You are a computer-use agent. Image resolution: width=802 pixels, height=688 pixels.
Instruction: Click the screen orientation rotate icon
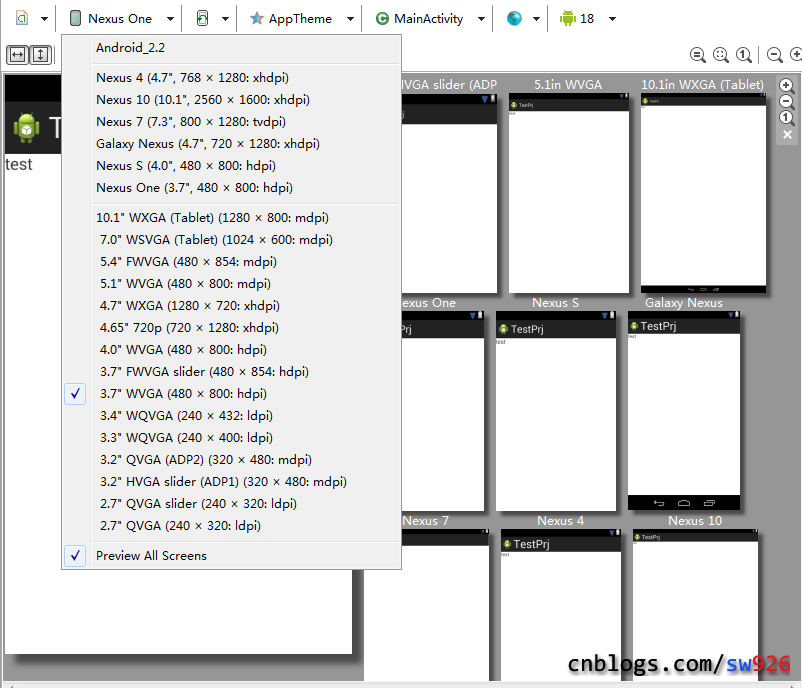pyautogui.click(x=203, y=18)
